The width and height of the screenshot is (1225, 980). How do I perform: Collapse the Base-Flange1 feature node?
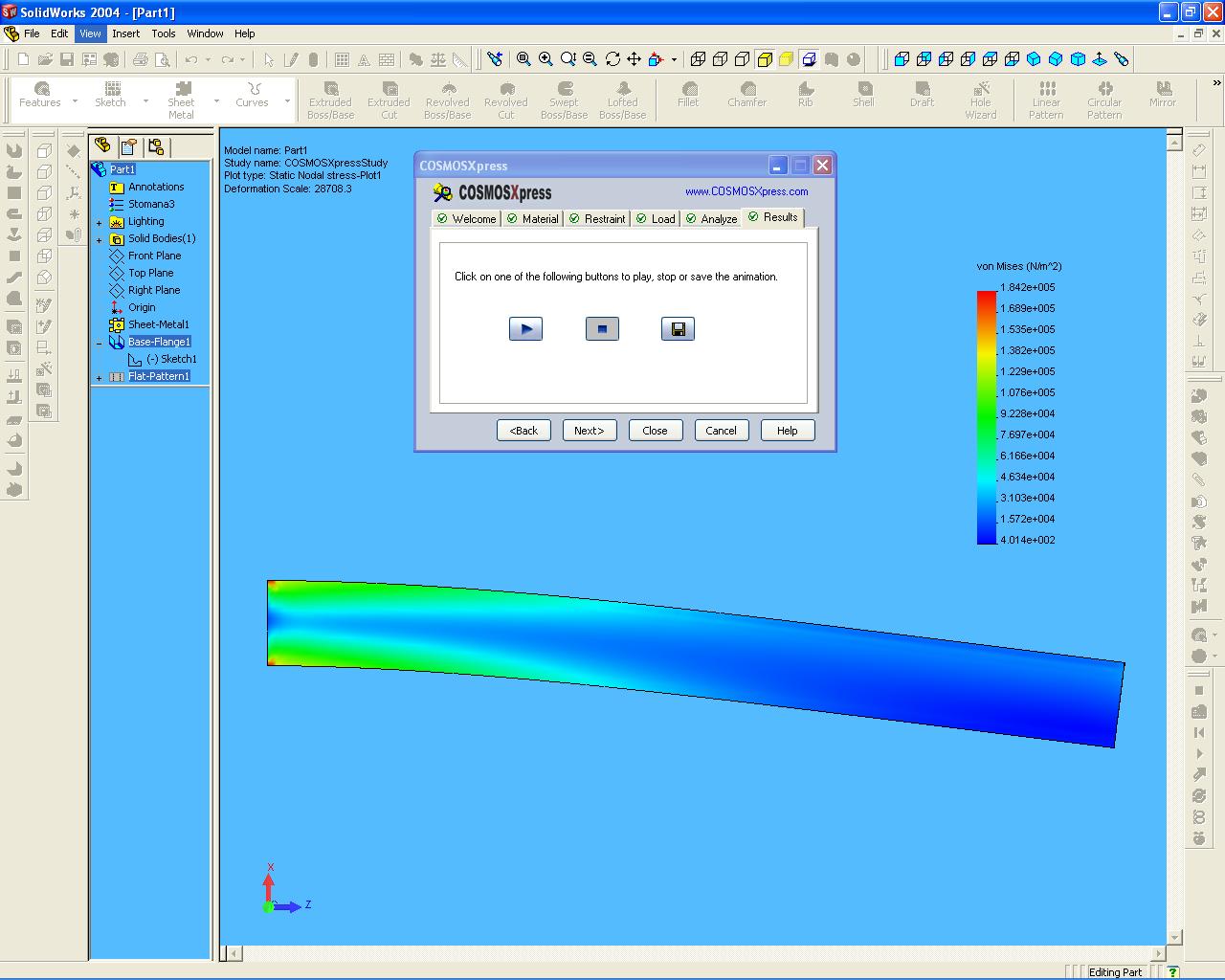pos(100,343)
